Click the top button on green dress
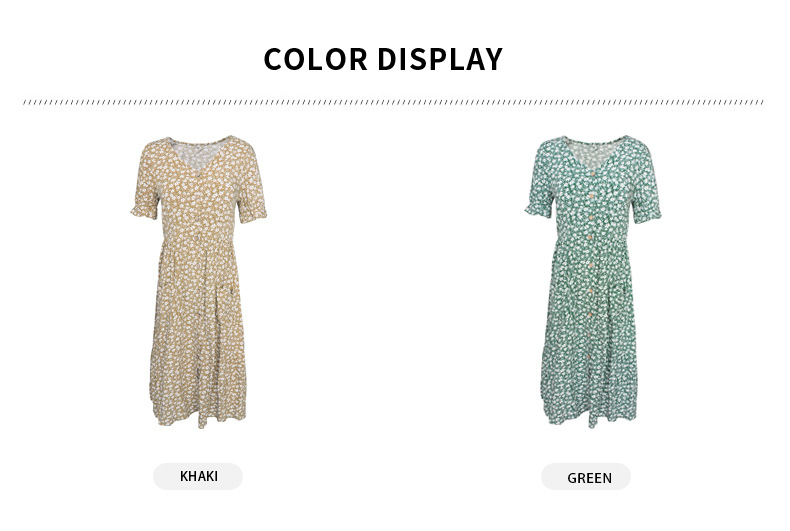This screenshot has height=531, width=790. click(x=594, y=174)
